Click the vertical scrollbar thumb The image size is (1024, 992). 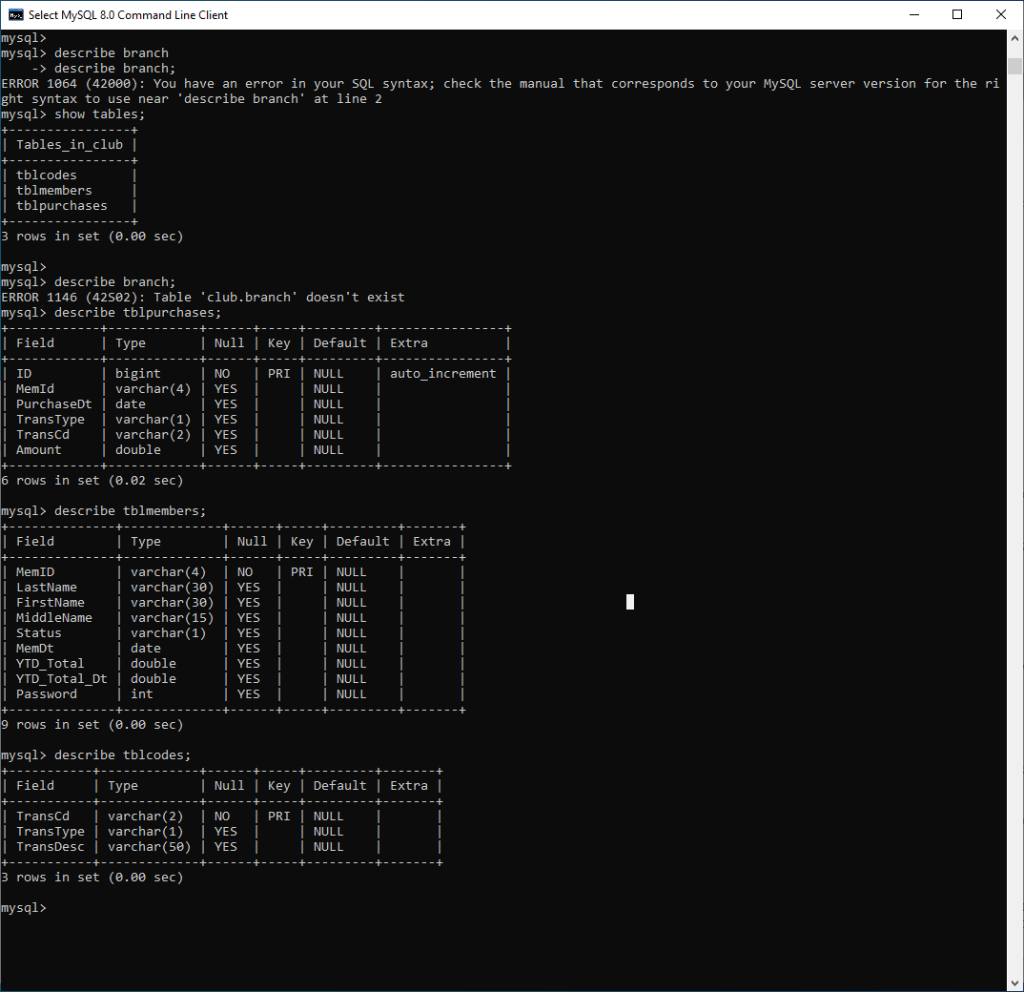coord(1015,66)
